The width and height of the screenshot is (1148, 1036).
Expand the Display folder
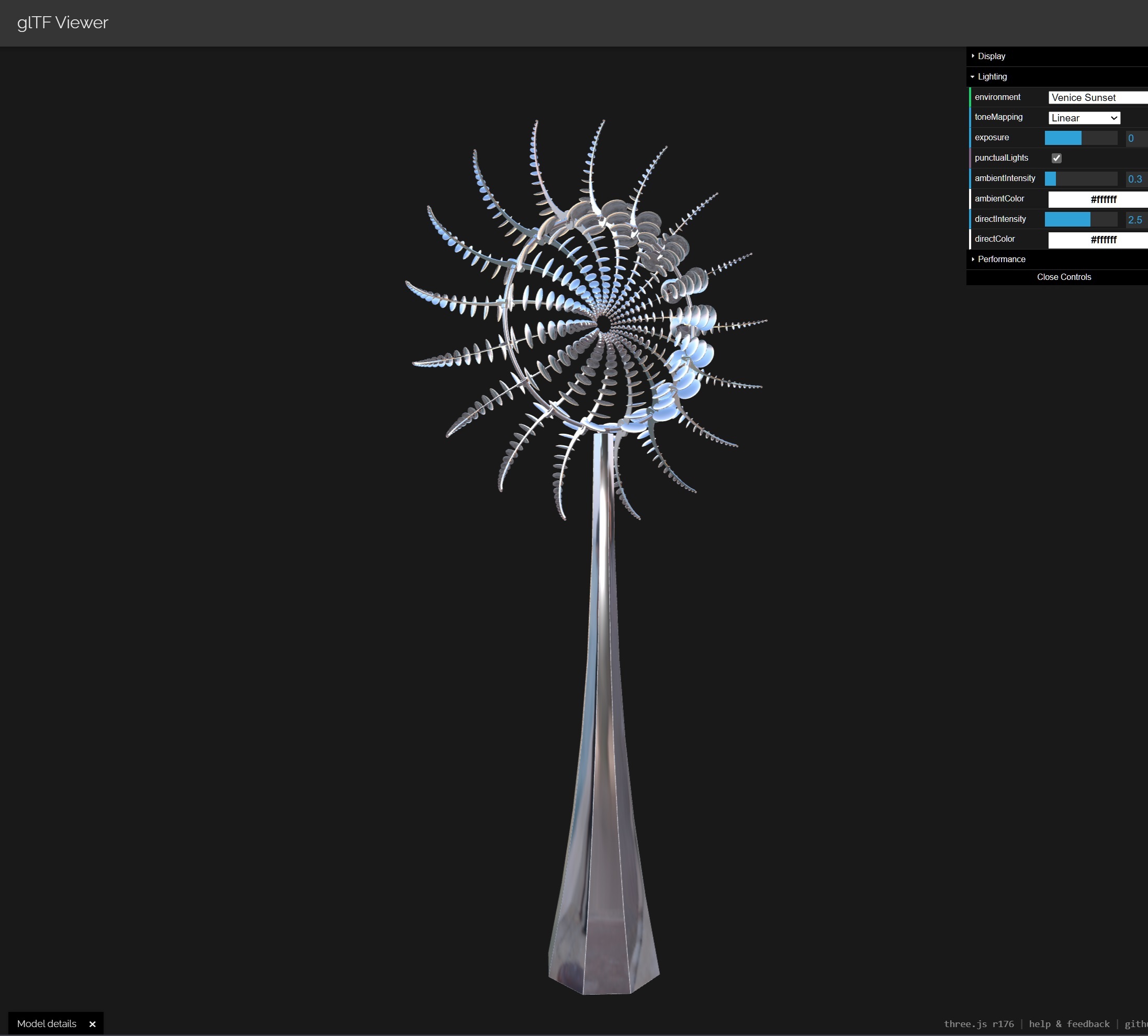(x=991, y=57)
